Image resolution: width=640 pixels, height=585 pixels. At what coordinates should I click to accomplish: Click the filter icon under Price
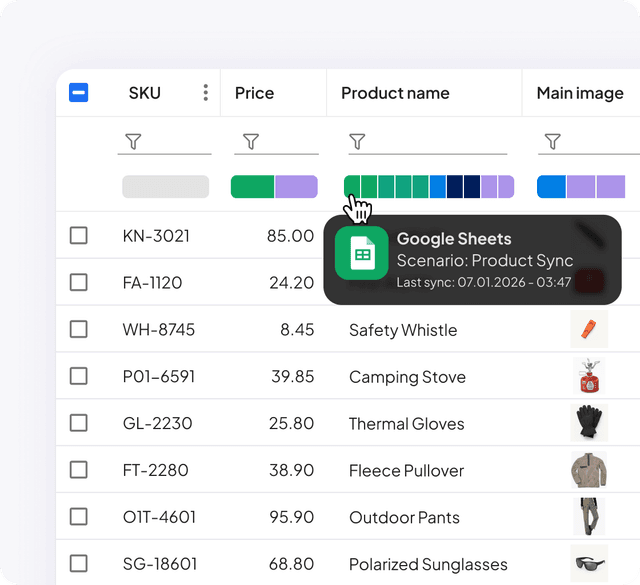pos(251,143)
